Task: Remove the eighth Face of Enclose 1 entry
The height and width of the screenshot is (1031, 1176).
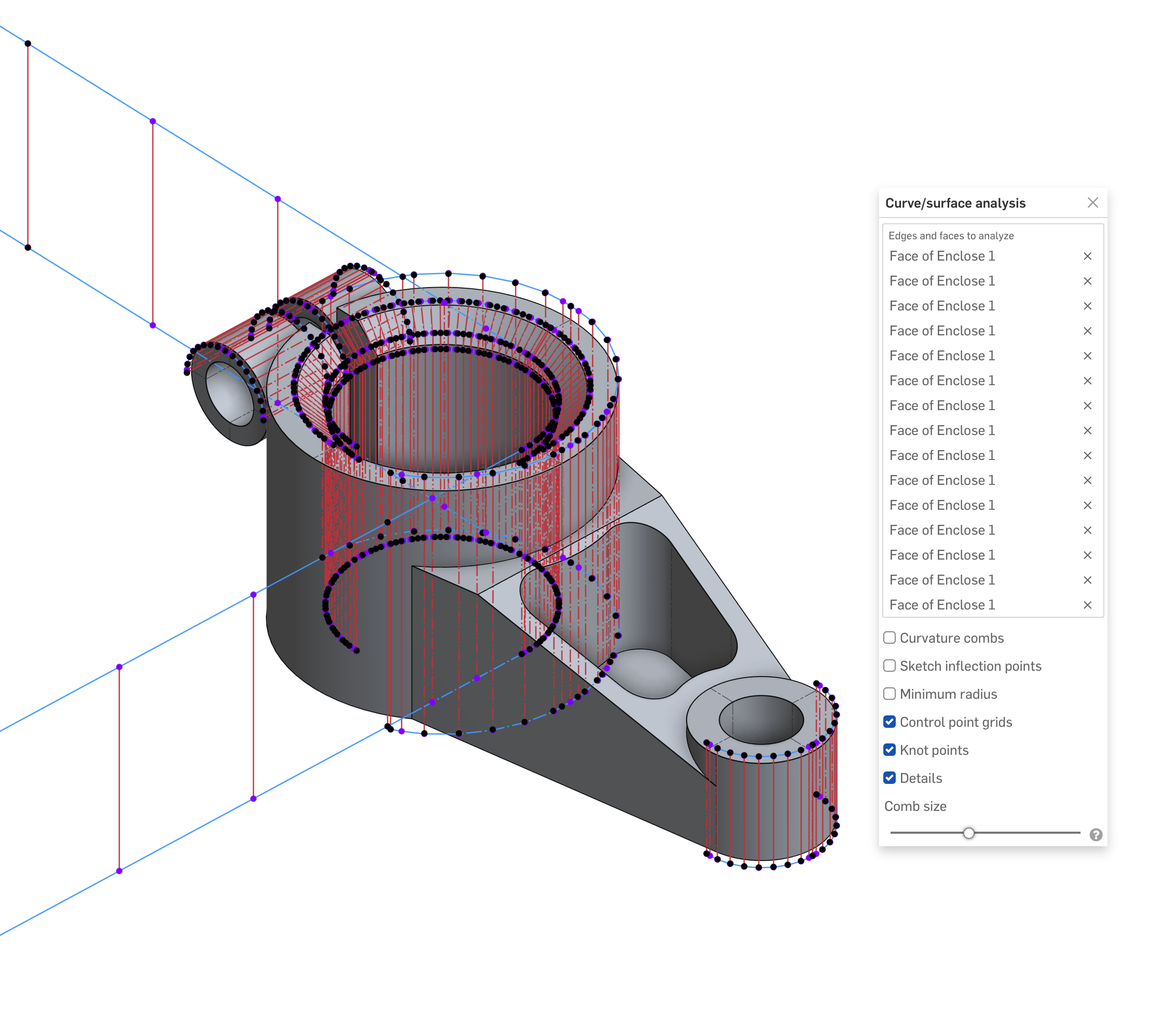Action: (1087, 430)
